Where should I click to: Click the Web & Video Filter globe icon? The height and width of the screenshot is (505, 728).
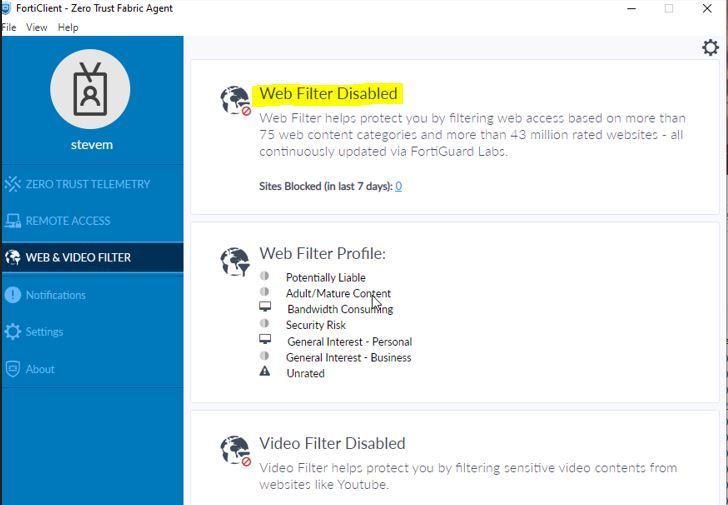(13, 257)
